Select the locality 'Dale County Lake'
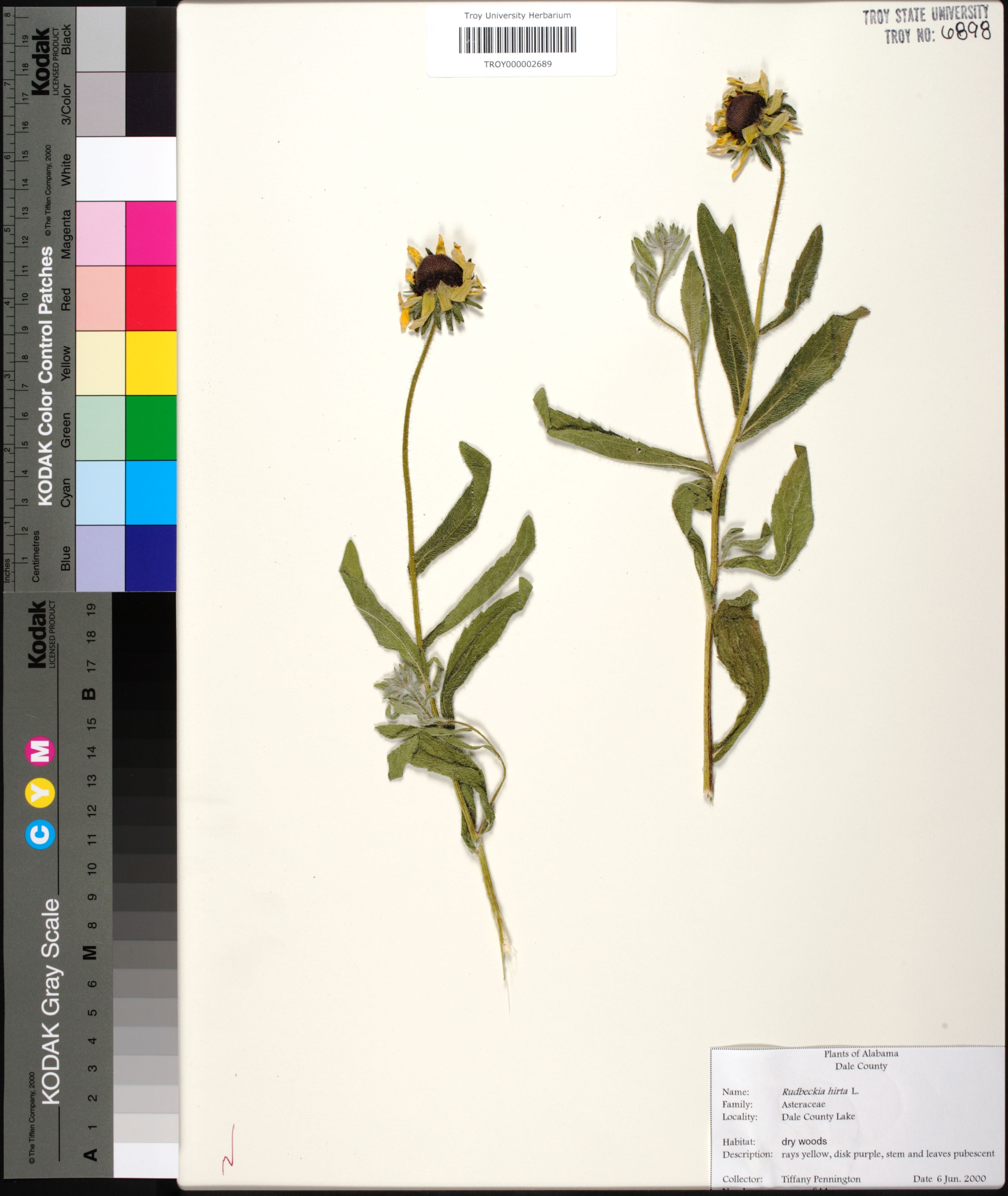Screen dimensions: 1008x1196 [x=818, y=1117]
